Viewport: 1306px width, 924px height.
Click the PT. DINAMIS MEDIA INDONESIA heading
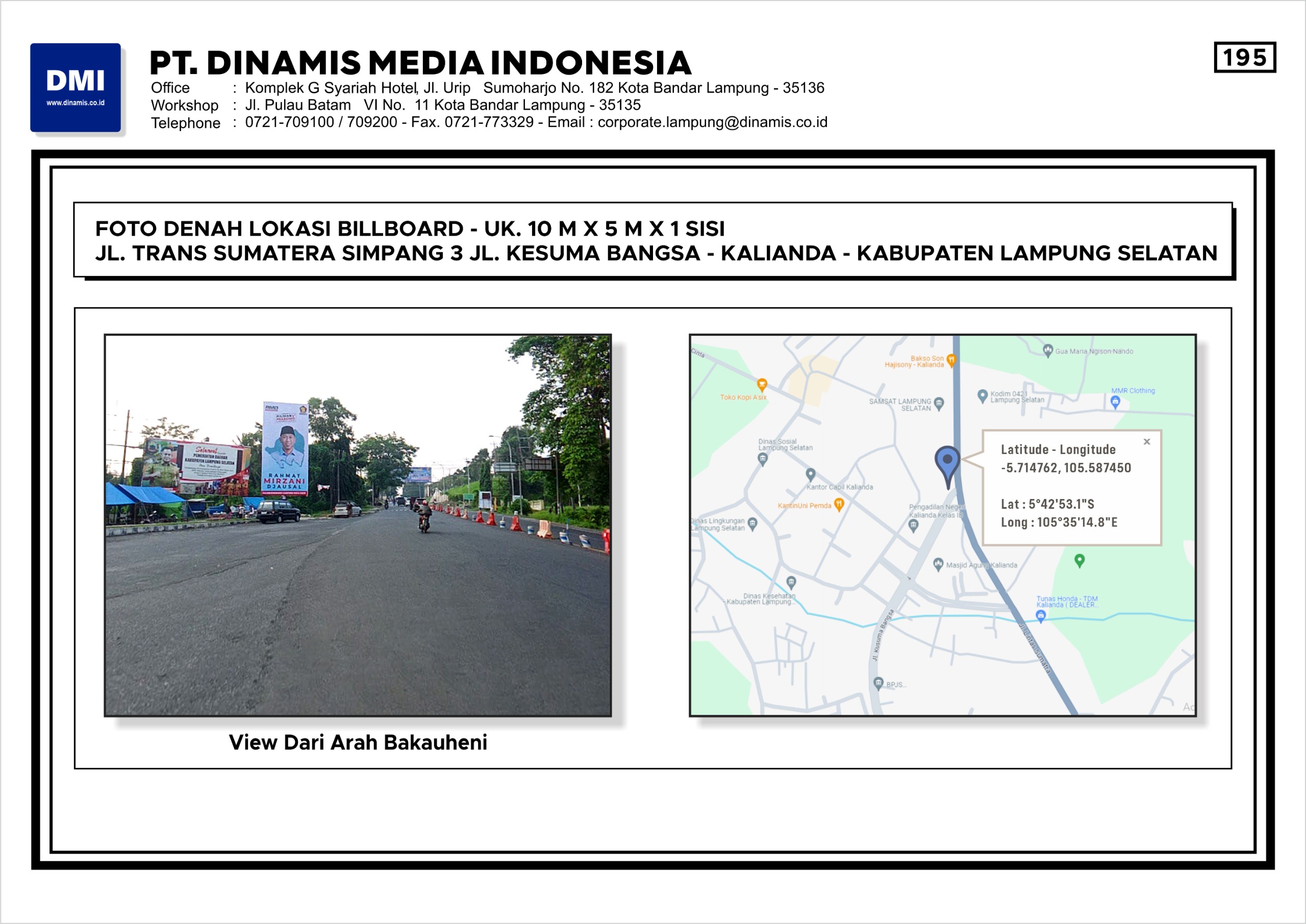(x=420, y=63)
